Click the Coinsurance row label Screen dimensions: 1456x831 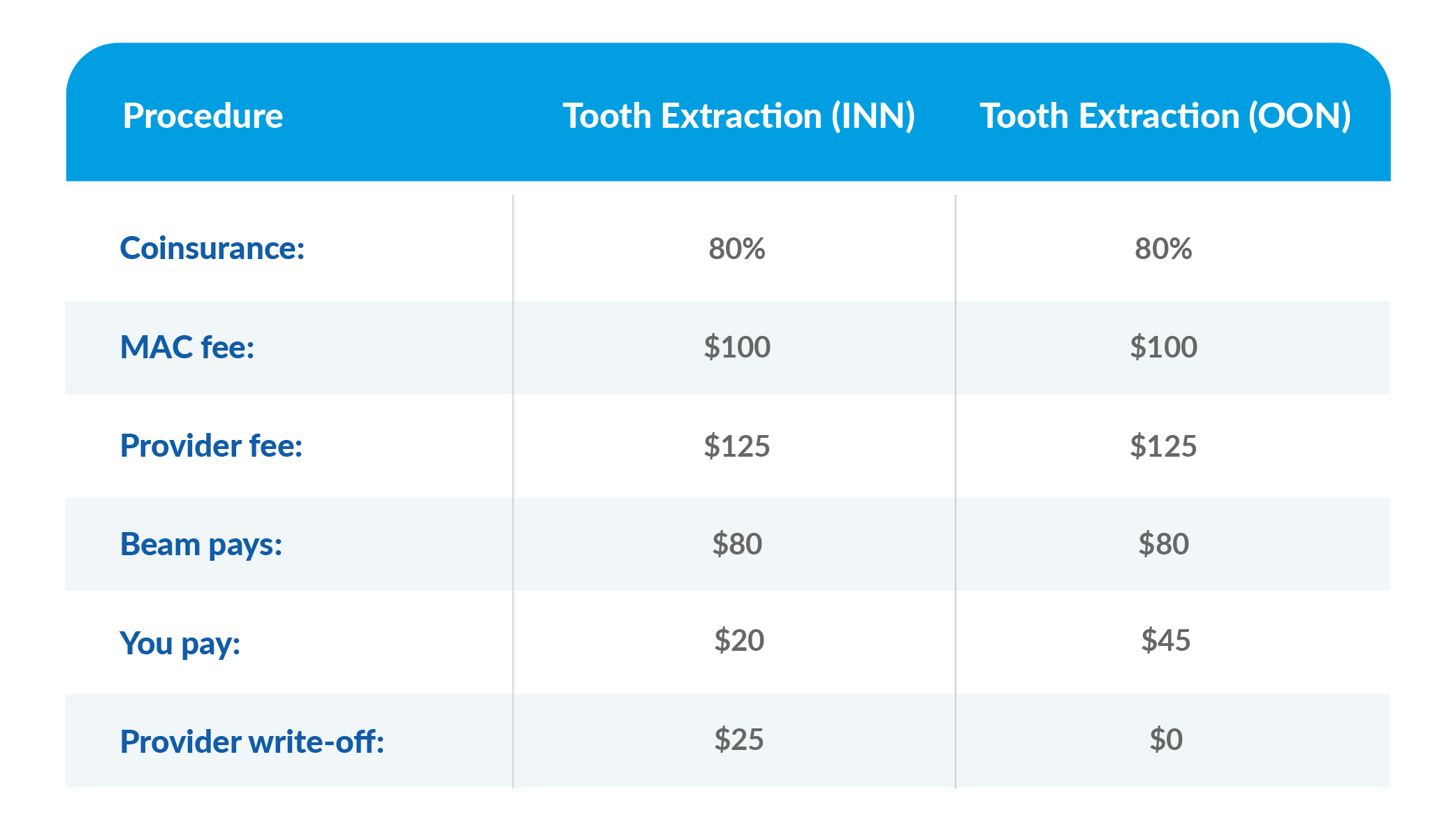tap(212, 249)
